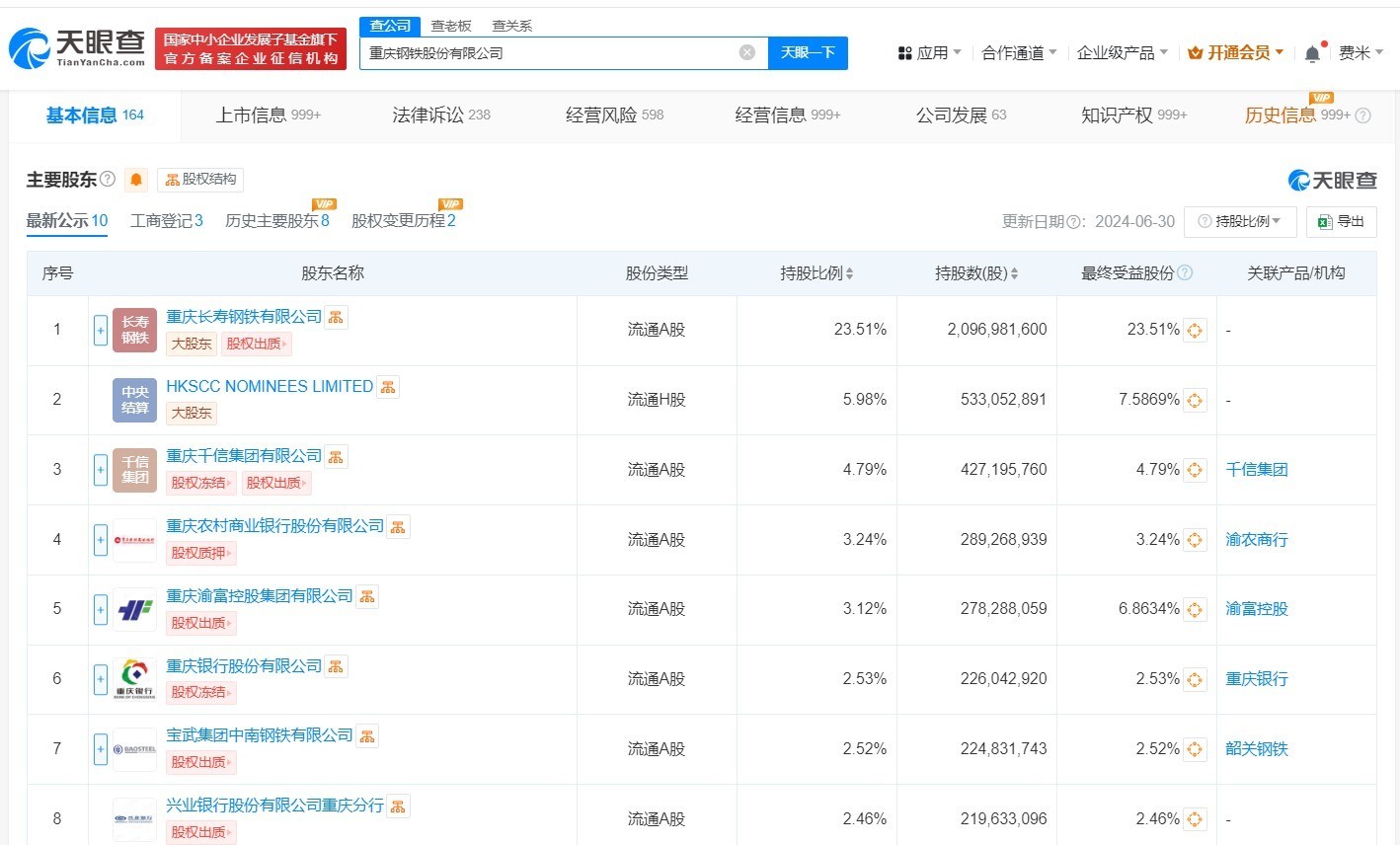Open 重庆千信集团有限公司 company link
The width and height of the screenshot is (1400, 845).
click(244, 456)
